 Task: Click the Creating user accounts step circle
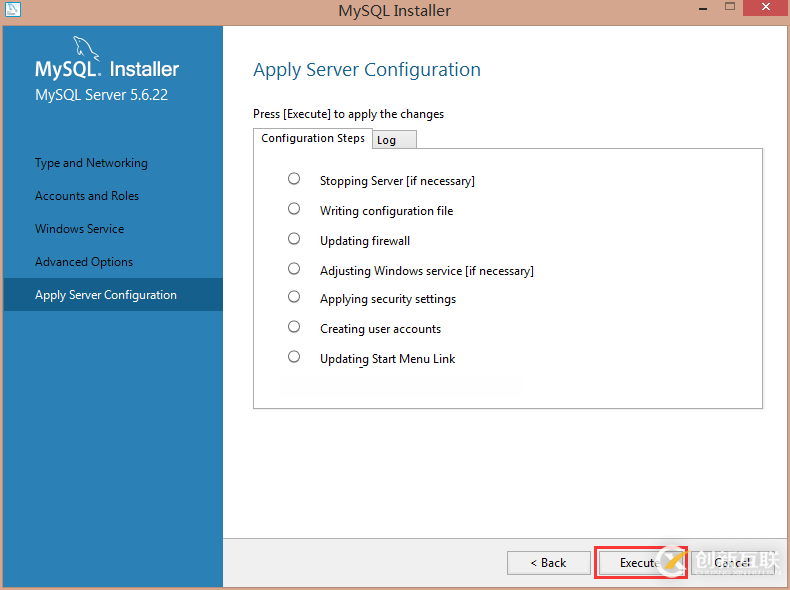coord(294,327)
